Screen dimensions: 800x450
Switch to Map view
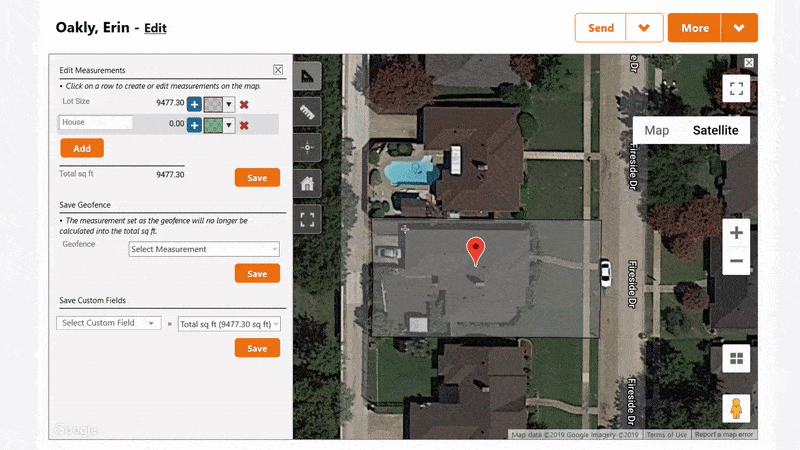click(x=657, y=131)
